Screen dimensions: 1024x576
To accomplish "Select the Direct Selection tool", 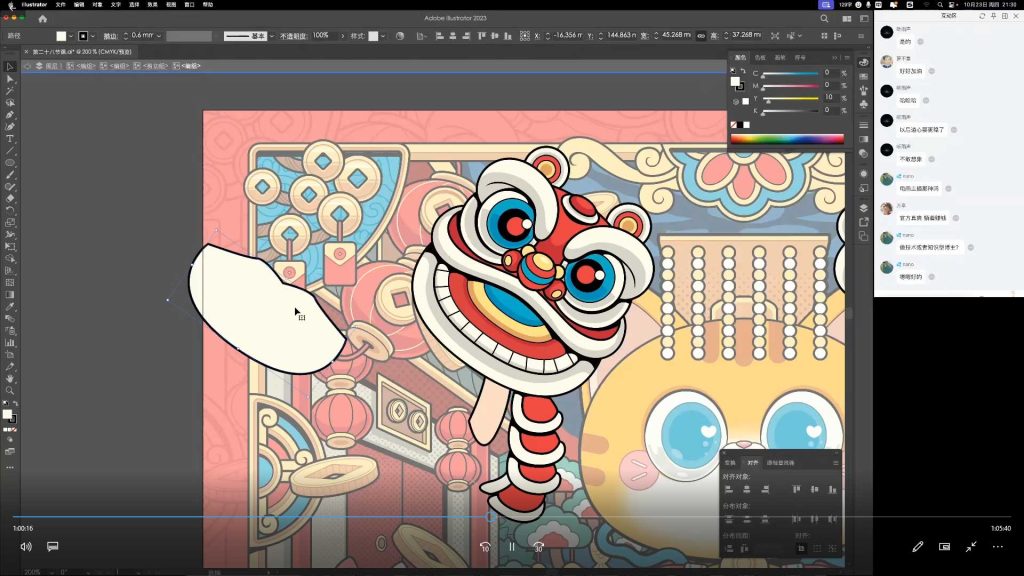I will [10, 79].
